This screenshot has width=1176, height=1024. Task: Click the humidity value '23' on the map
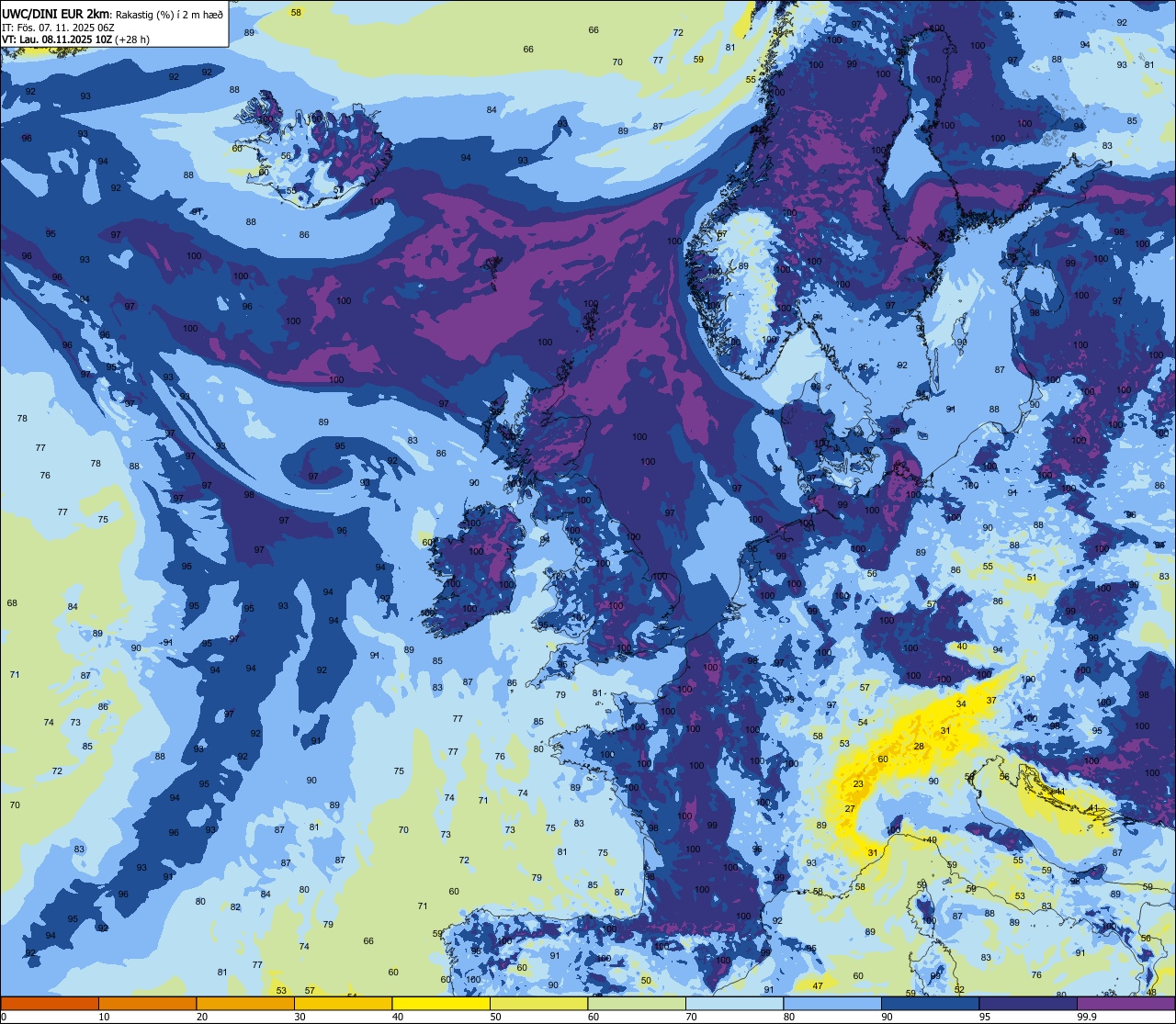point(858,783)
